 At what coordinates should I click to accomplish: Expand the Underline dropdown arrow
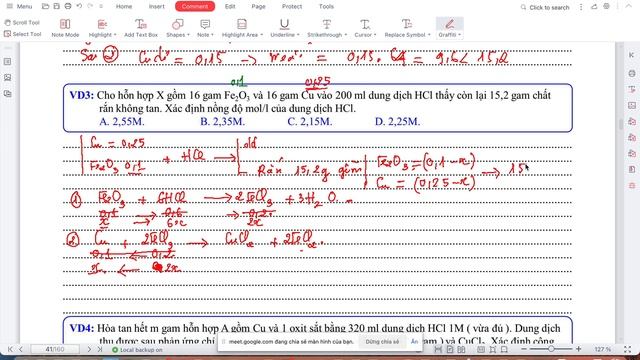[298, 35]
